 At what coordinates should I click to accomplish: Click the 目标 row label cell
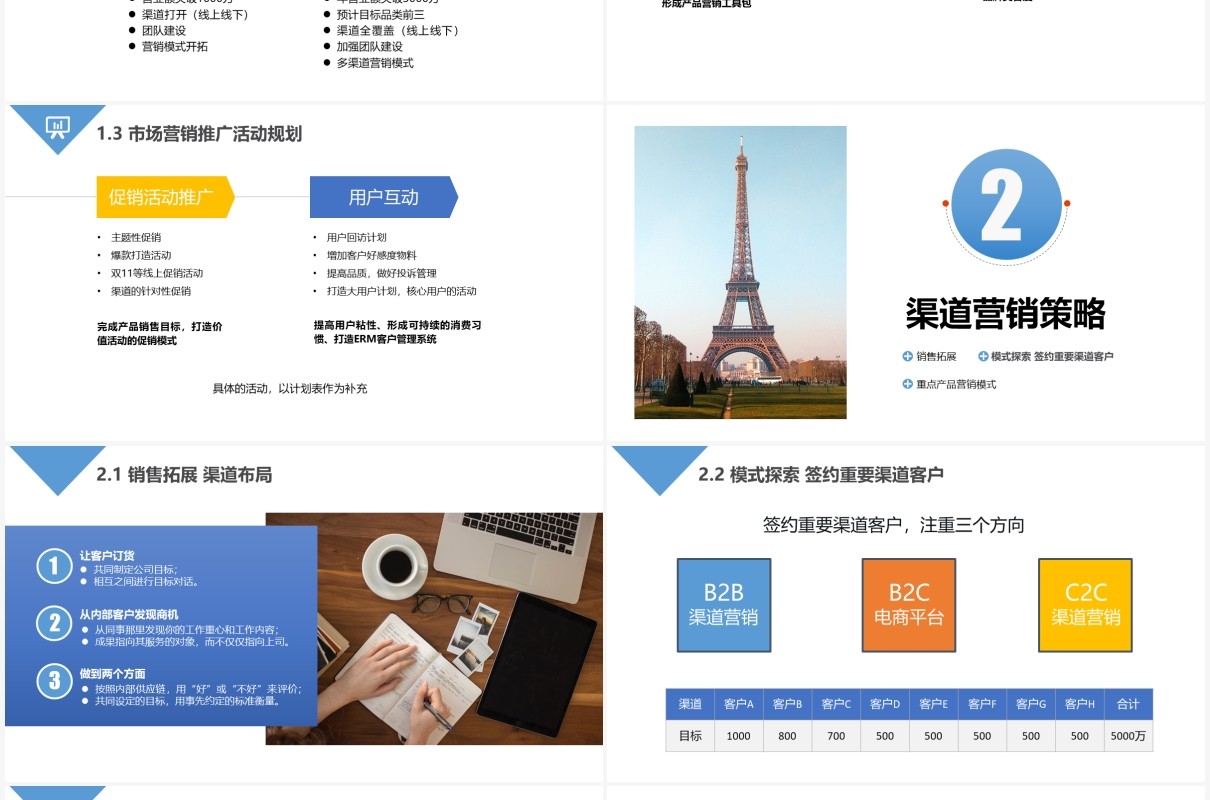point(690,736)
